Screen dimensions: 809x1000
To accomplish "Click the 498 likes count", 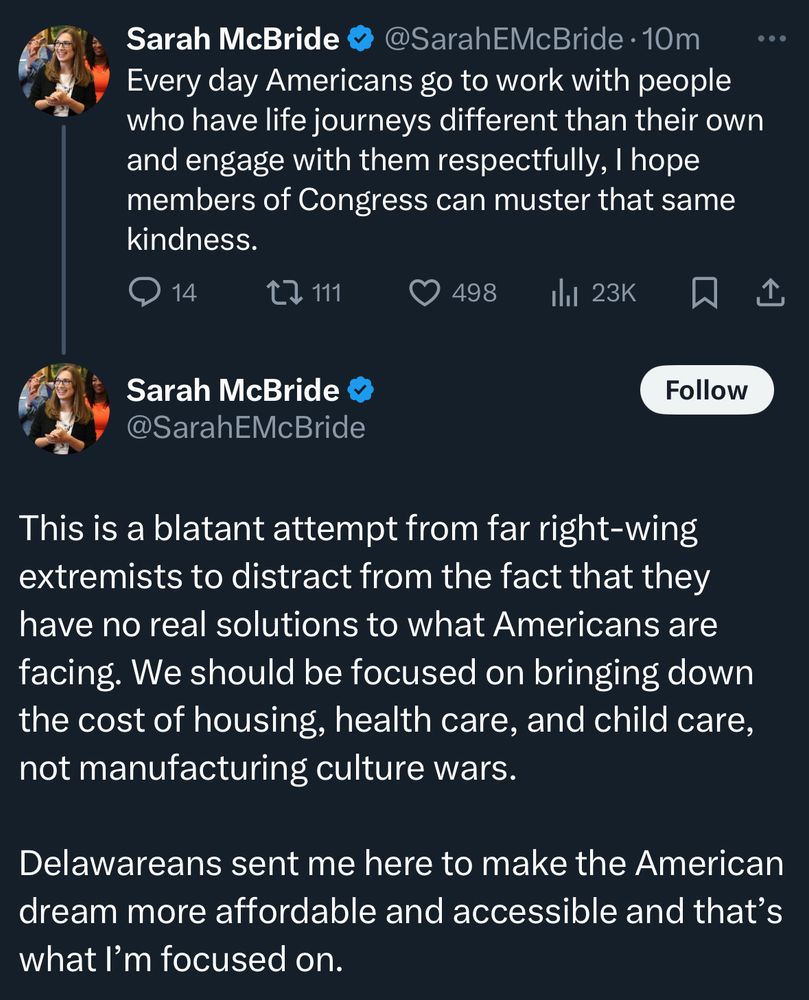I will 474,292.
